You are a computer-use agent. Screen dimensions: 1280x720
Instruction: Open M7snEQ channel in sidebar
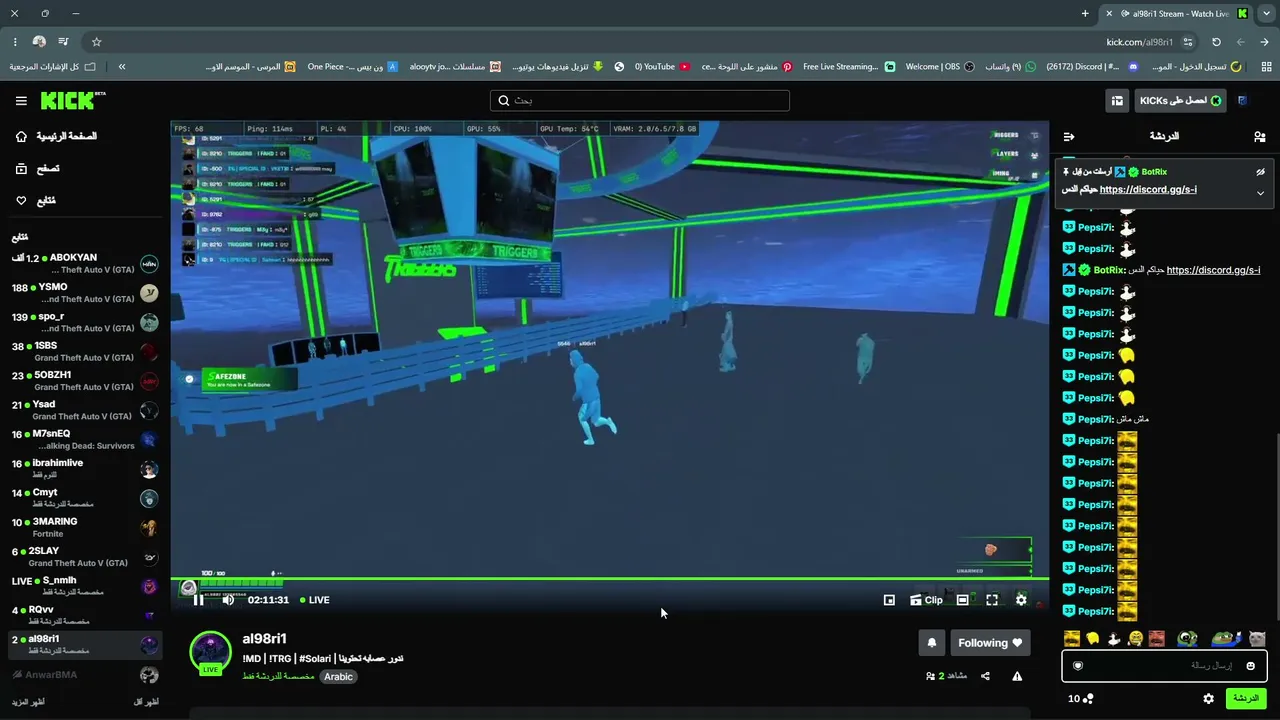click(85, 440)
